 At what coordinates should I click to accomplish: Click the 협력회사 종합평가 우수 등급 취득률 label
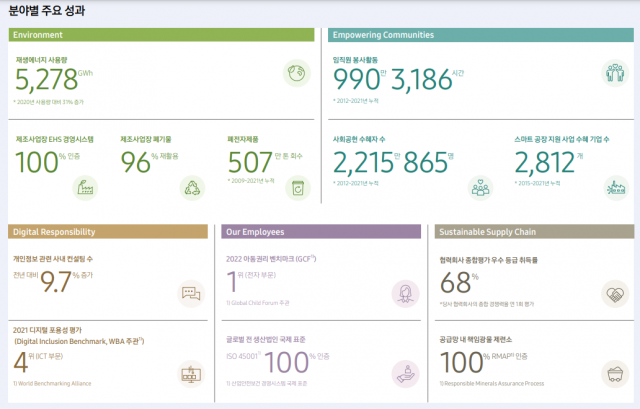pos(489,260)
